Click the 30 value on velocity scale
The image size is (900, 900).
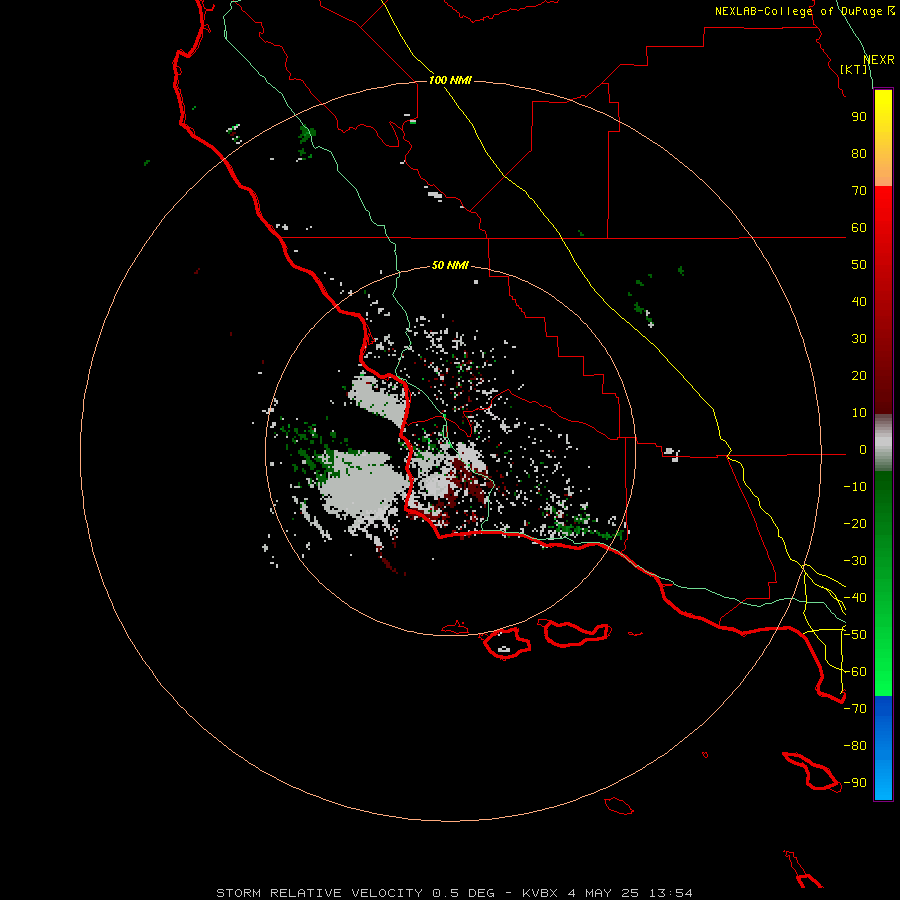point(859,339)
